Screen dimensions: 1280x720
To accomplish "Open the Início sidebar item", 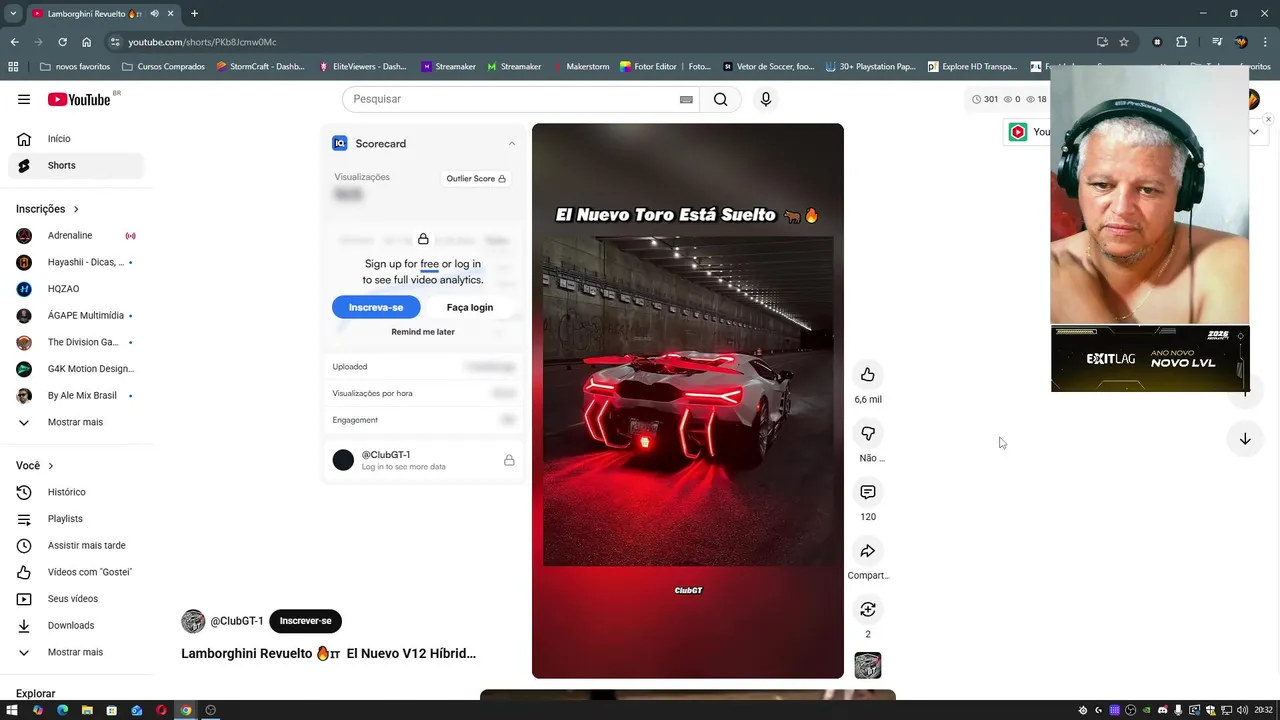I will 76,139.
